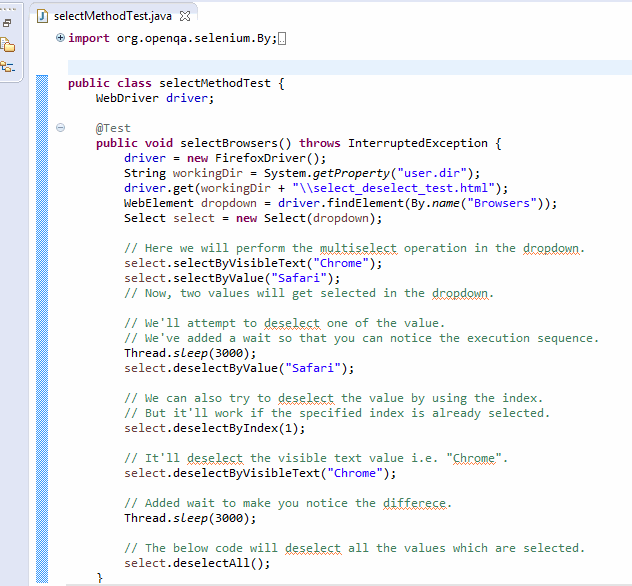Click the deselectByValue("Safari") line
The image size is (632, 586).
[x=239, y=368]
